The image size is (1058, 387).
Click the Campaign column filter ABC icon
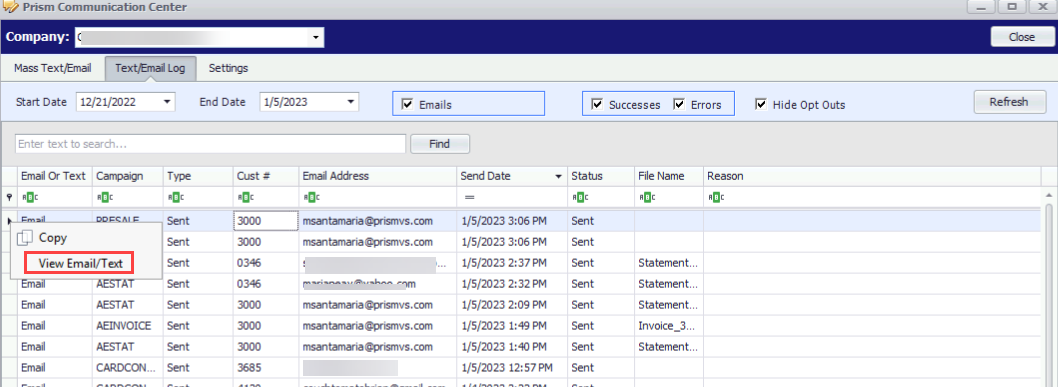106,198
